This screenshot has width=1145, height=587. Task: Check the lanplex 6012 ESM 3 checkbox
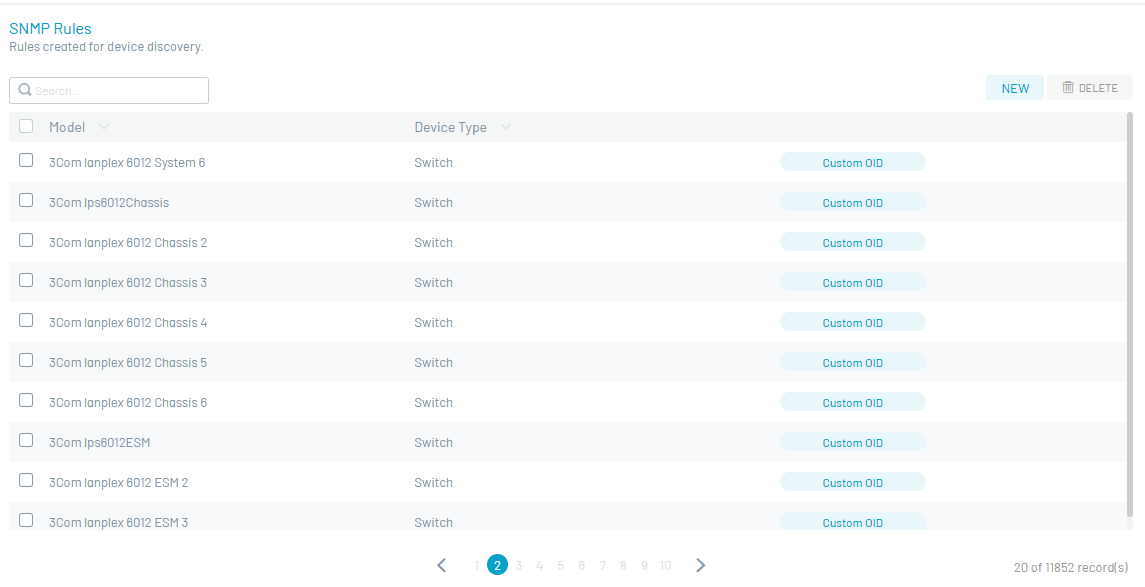tap(26, 520)
